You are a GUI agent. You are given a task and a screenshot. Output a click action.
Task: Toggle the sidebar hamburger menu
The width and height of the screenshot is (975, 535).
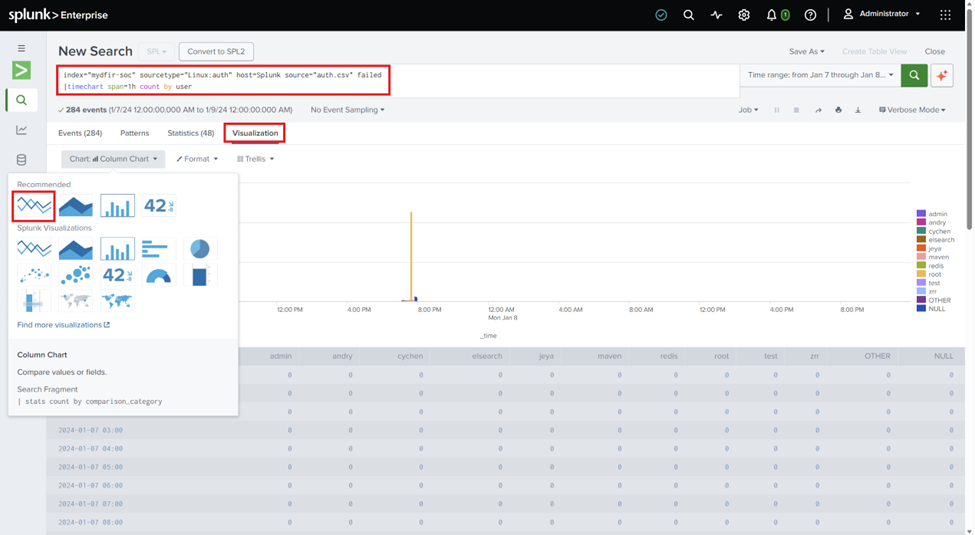pos(21,48)
